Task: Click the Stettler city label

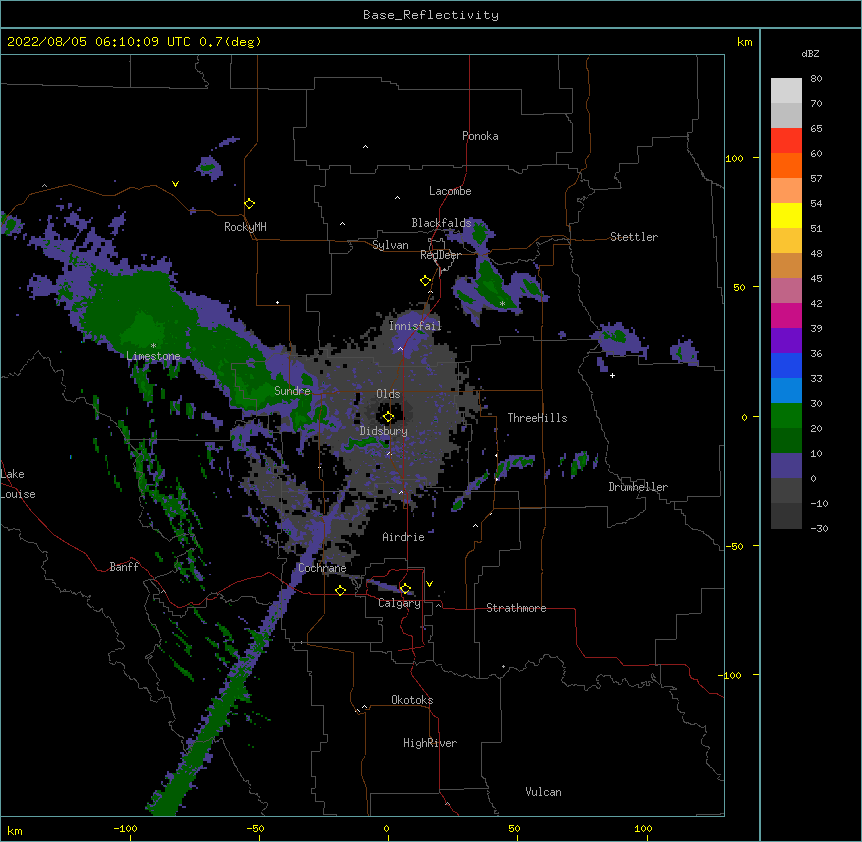Action: (634, 237)
